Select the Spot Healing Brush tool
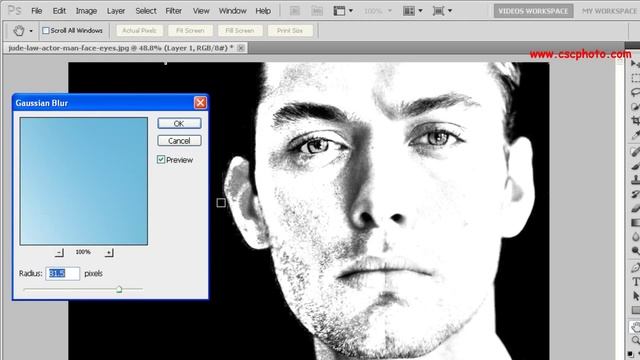 pyautogui.click(x=635, y=152)
